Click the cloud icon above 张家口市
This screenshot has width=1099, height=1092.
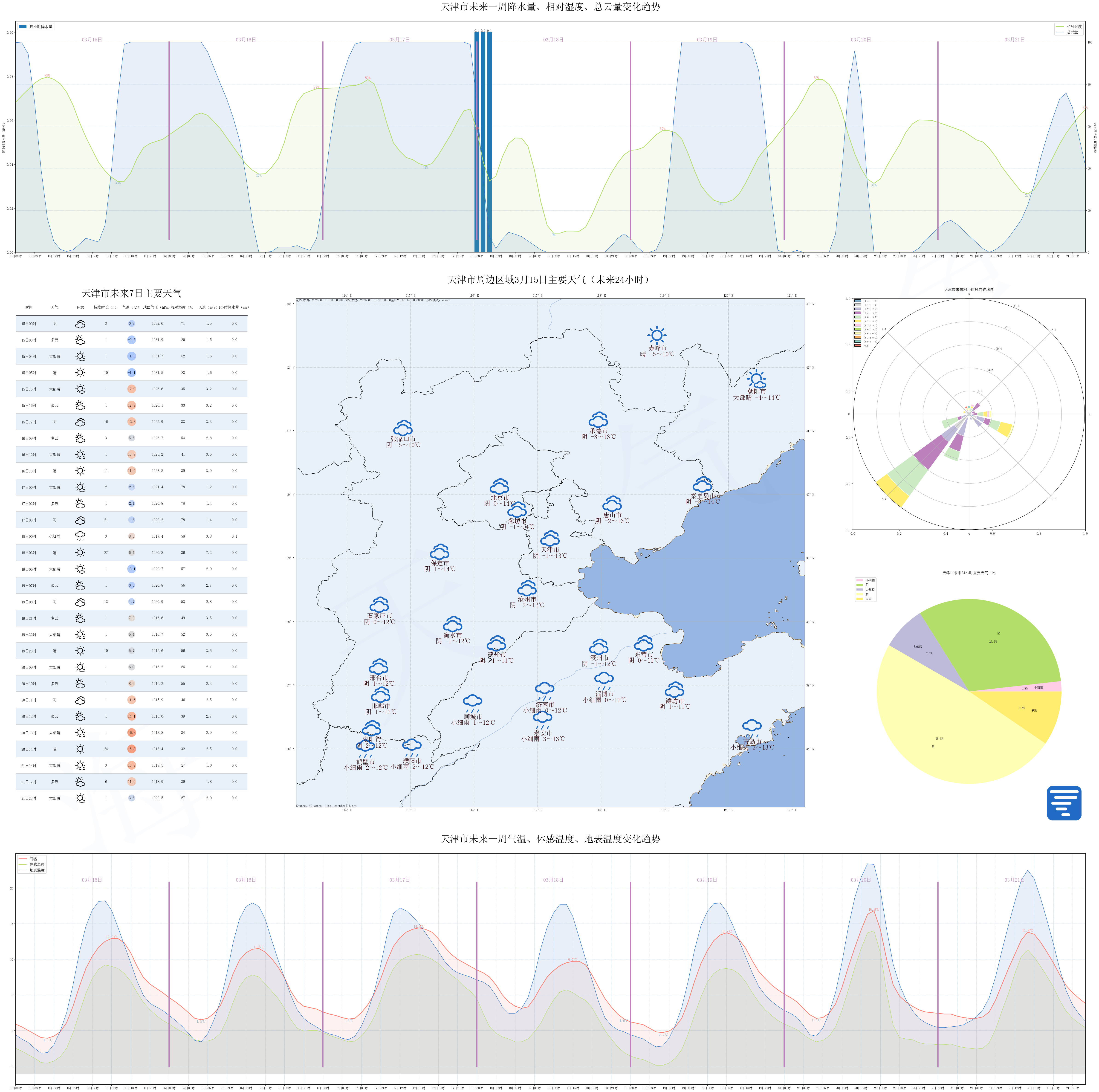coord(403,428)
